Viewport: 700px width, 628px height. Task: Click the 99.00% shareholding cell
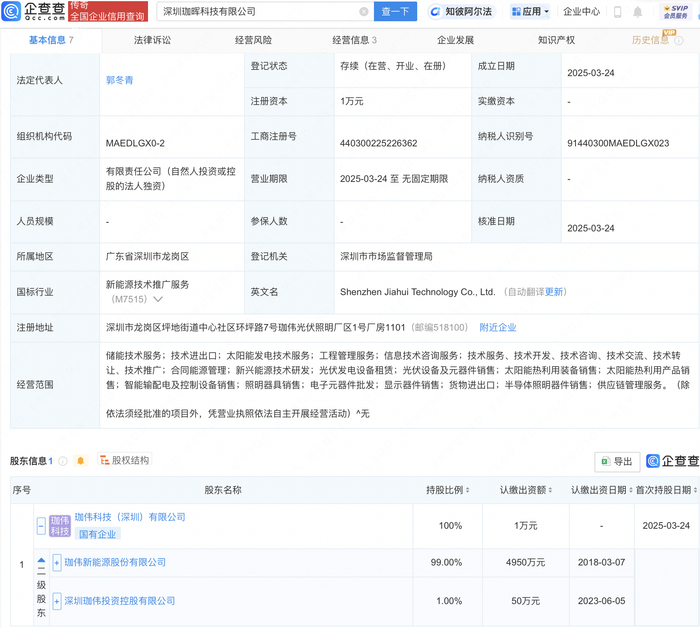click(x=446, y=562)
